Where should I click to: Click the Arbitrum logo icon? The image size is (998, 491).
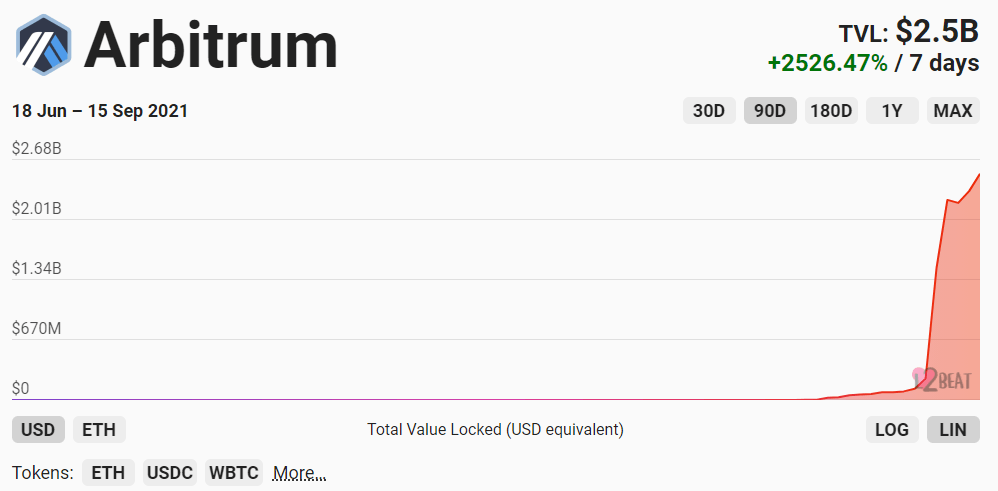(x=42, y=45)
